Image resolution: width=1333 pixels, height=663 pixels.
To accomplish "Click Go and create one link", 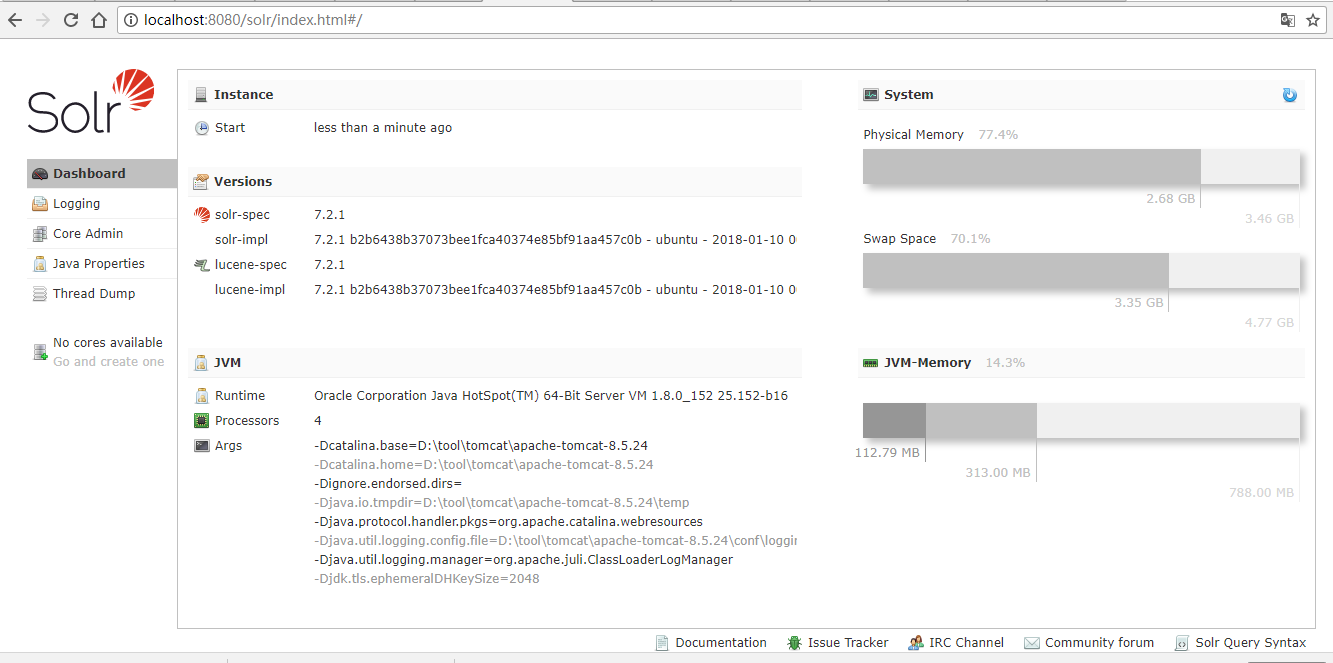I will coord(108,362).
